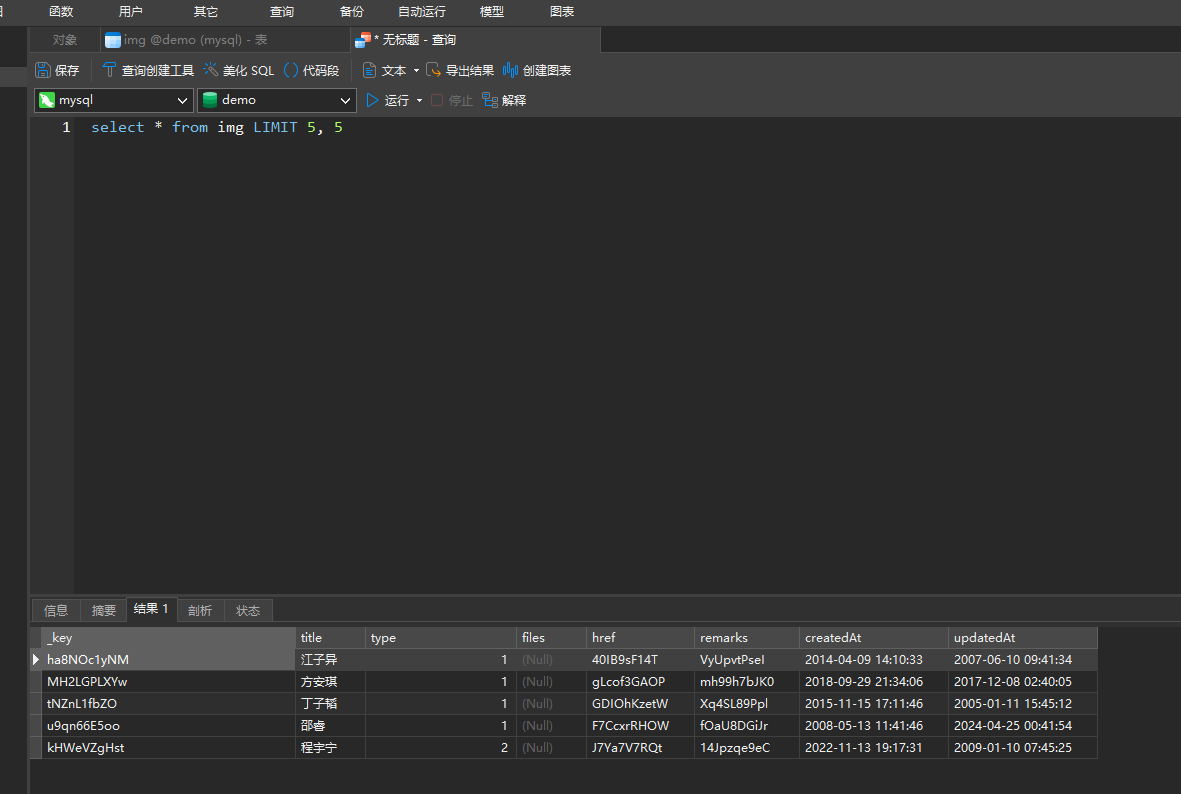This screenshot has height=794, width=1181.
Task: Select the row with key MH2LGPLXYw
Action: pos(88,682)
